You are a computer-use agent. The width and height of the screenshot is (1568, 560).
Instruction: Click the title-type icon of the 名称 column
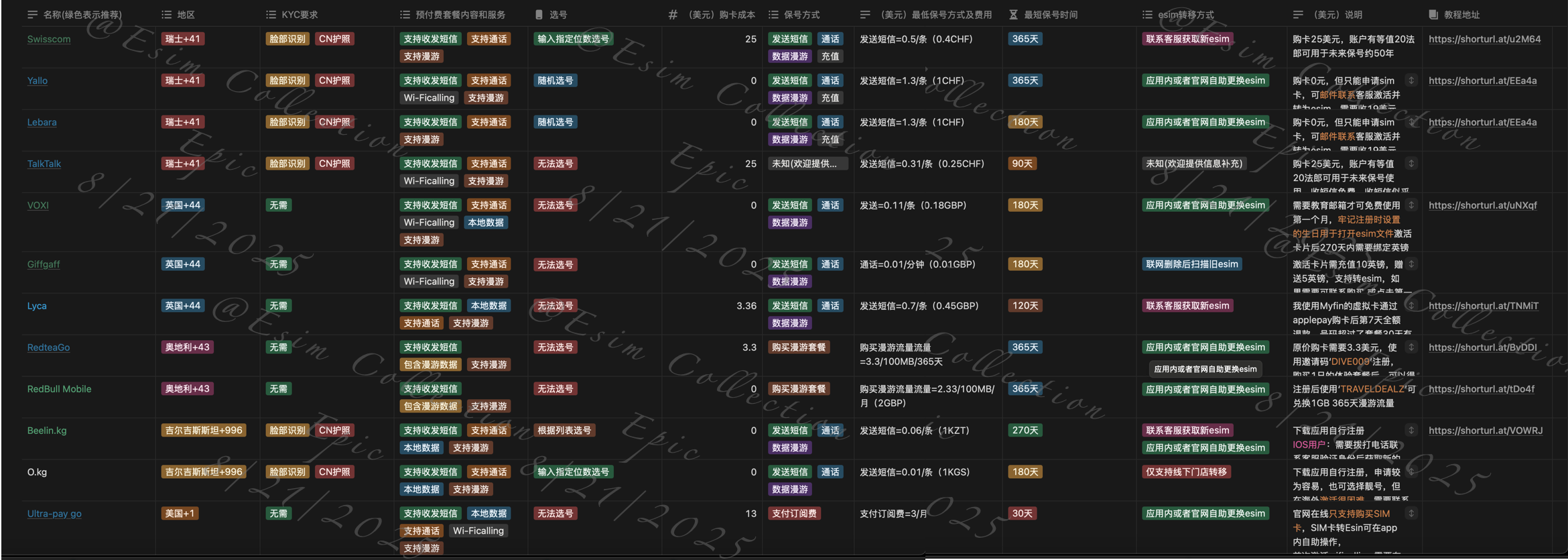(32, 15)
